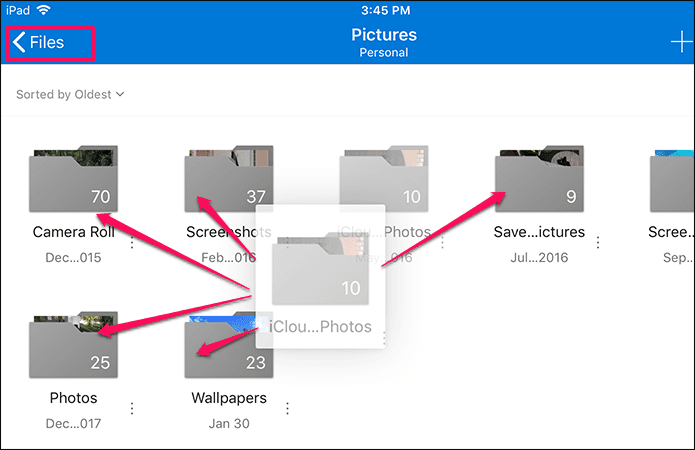Open the Sorted by Oldest dropdown
Screen dimensions: 695x450
pyautogui.click(x=70, y=94)
